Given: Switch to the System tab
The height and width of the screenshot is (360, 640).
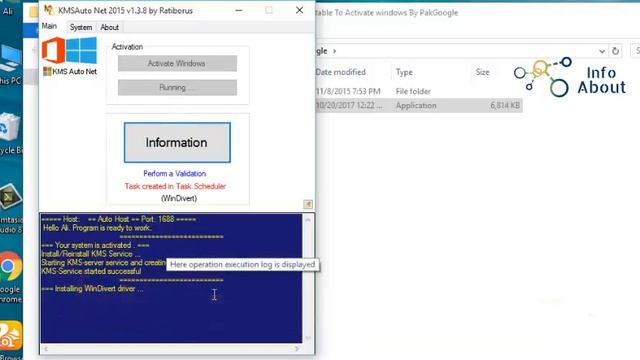Looking at the screenshot, I should pos(81,27).
